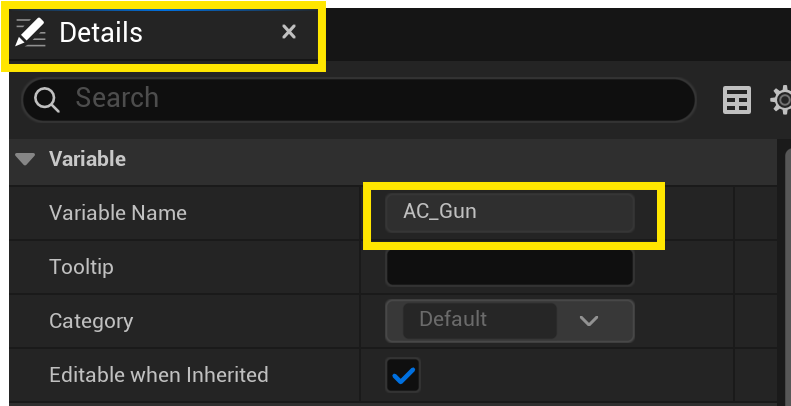Close the Details tab
791x406 pixels.
pyautogui.click(x=289, y=33)
